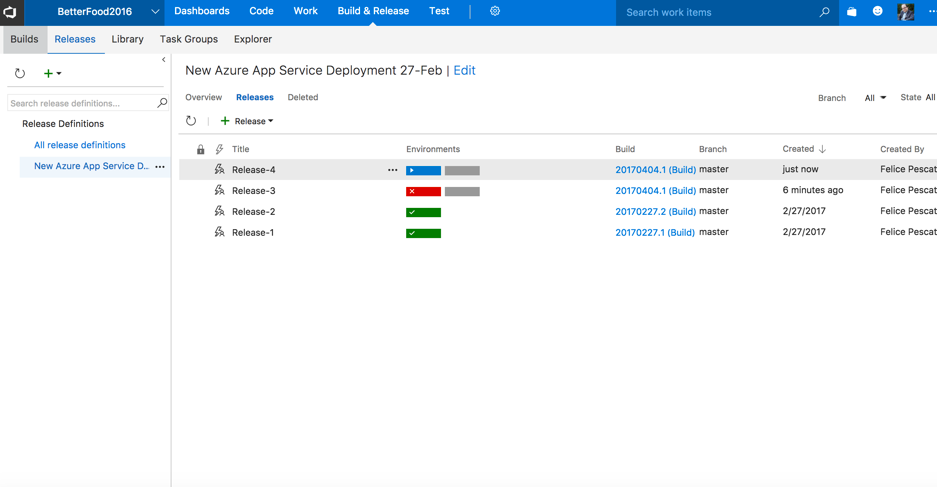
Task: Click the Release Definitions heading
Action: click(x=63, y=124)
